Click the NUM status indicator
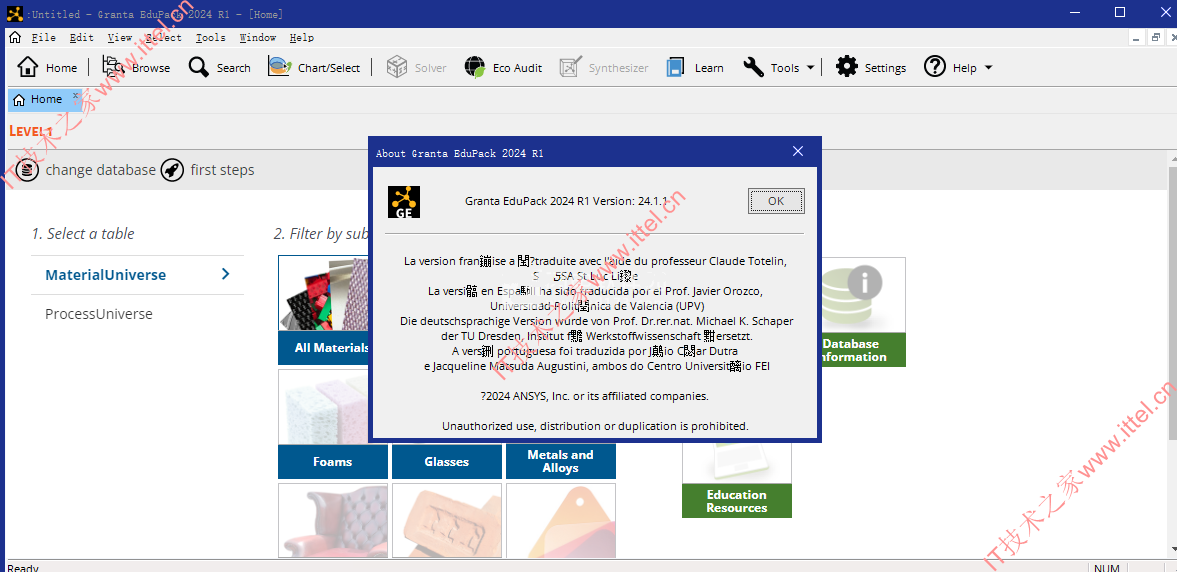This screenshot has height=572, width=1177. coord(1106,567)
